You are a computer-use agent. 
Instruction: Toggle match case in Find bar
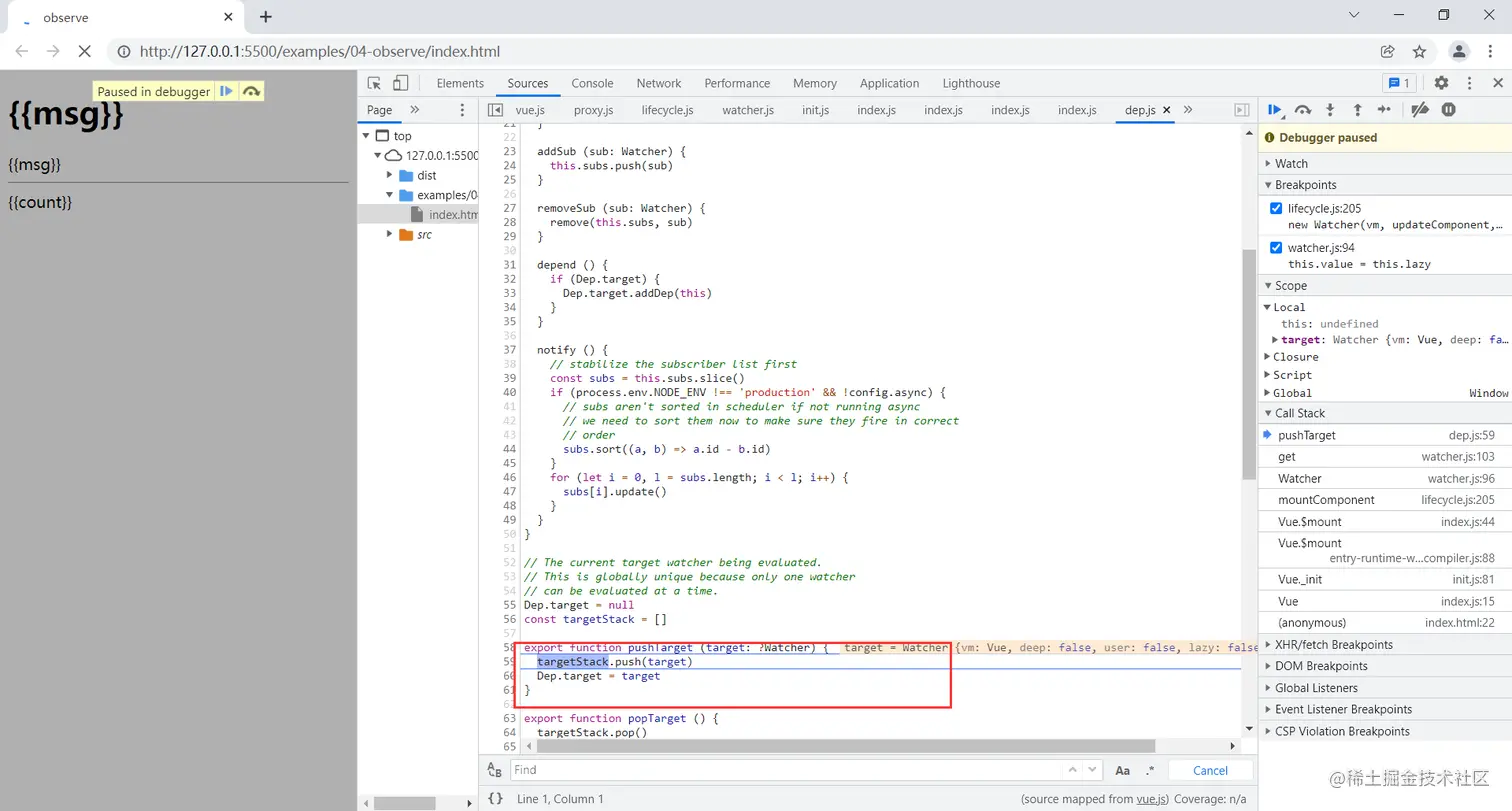click(x=1122, y=770)
